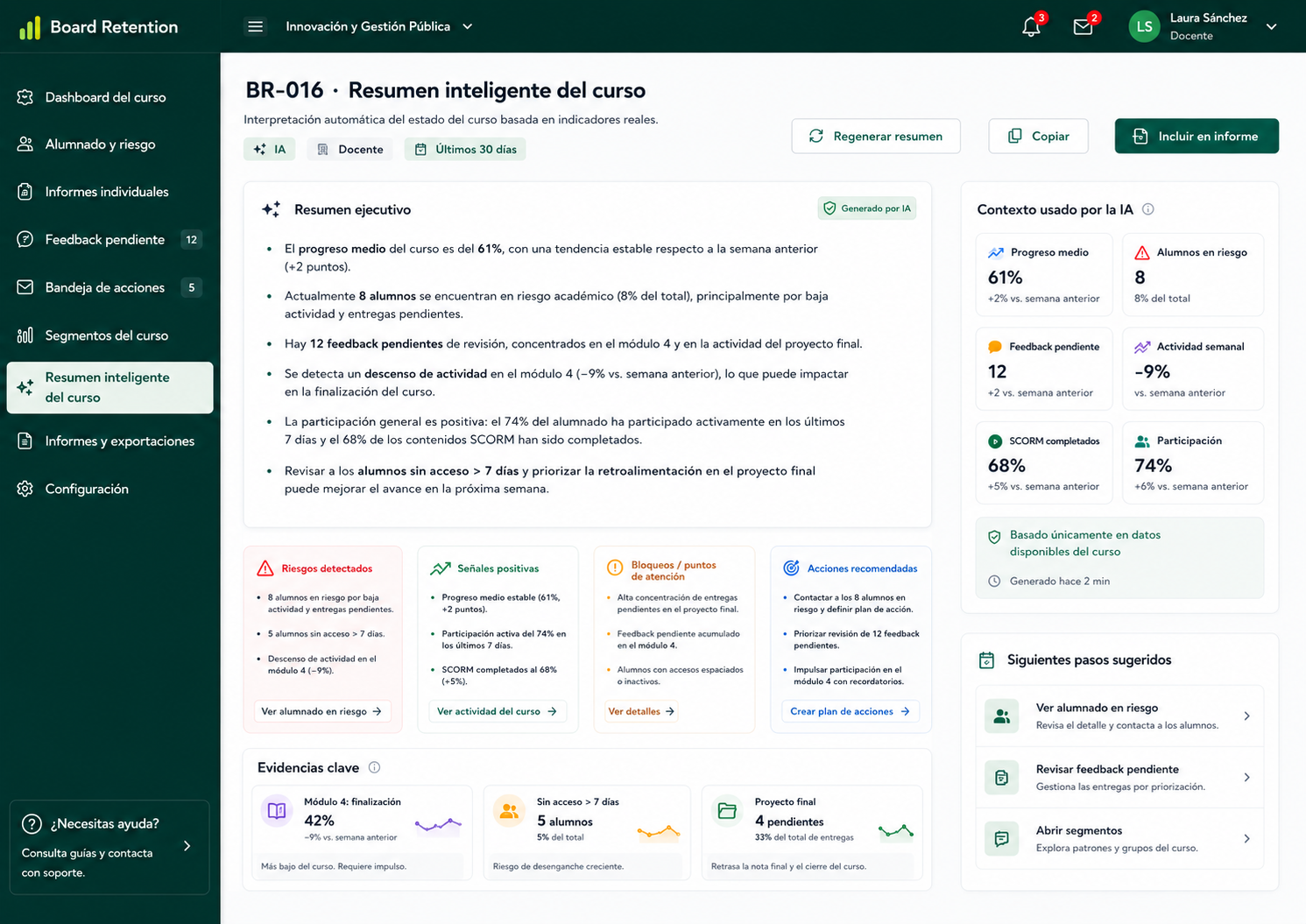Toggle the IA filter chip
The width and height of the screenshot is (1306, 924).
point(270,150)
